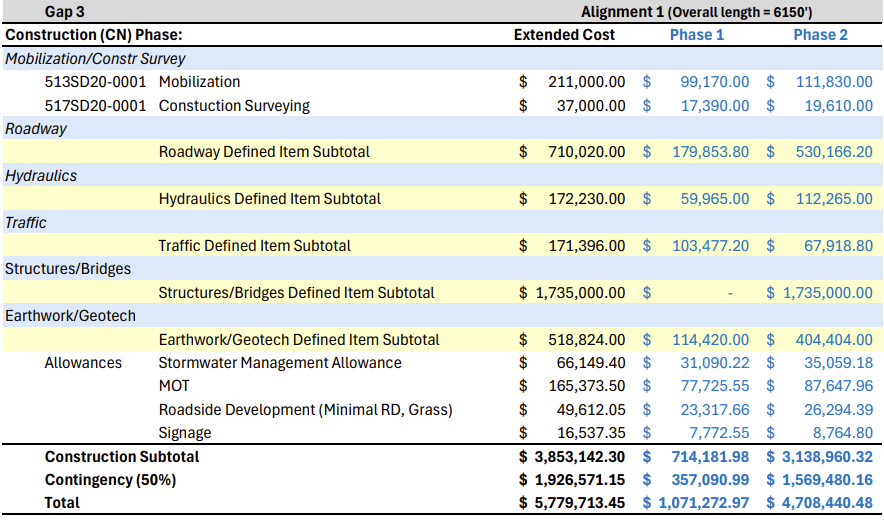Click Structures/Bridges extended cost 1,735,000.00

(578, 293)
